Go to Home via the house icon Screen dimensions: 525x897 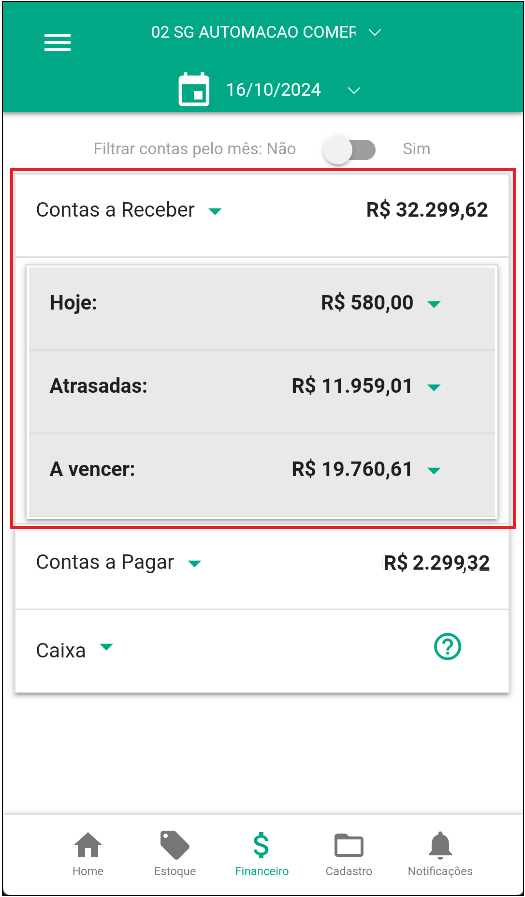88,845
